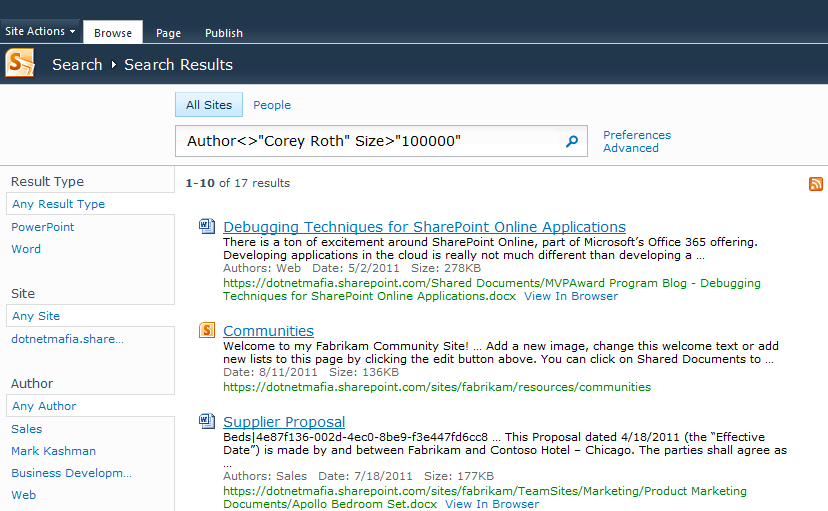Screen dimensions: 828x511
Task: Click Word icon beside Supplier Proposal result
Action: (x=207, y=421)
